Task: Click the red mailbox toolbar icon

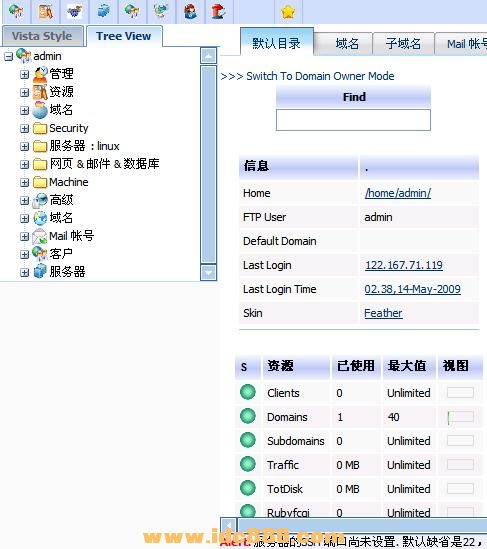Action: click(218, 11)
